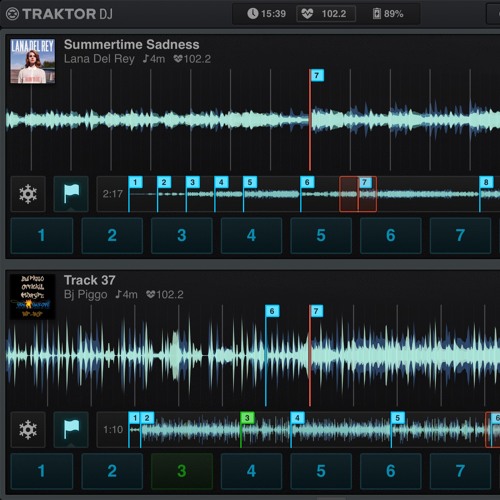Trigger hotcue button 6 on Track 37 deck
The width and height of the screenshot is (500, 500).
click(x=391, y=471)
